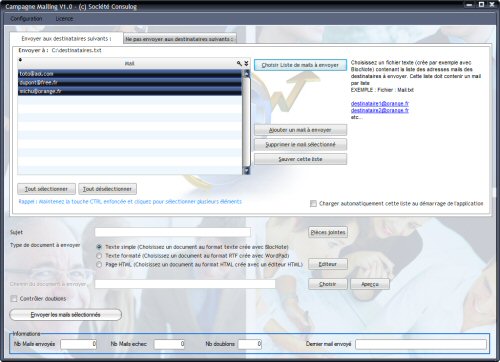Open the 'Editeur' button
Screen dimensions: 500x362
click(328, 264)
